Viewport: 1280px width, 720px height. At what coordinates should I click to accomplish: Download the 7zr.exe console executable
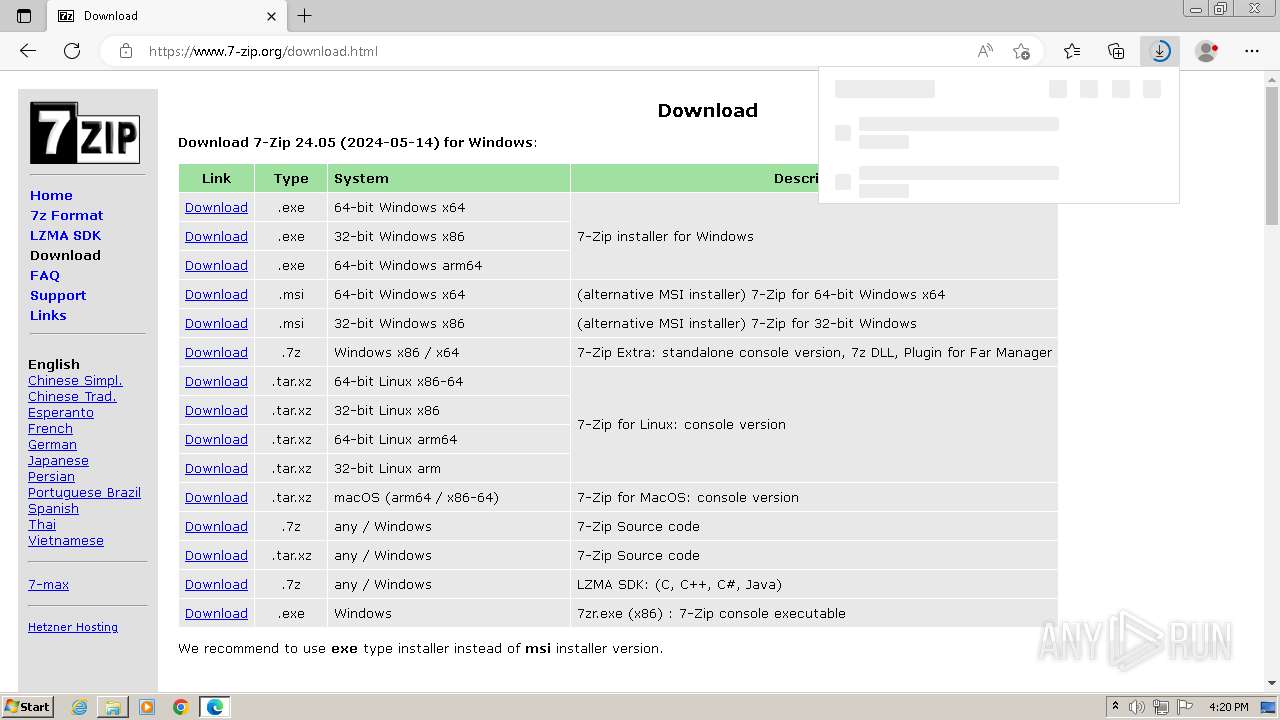216,613
